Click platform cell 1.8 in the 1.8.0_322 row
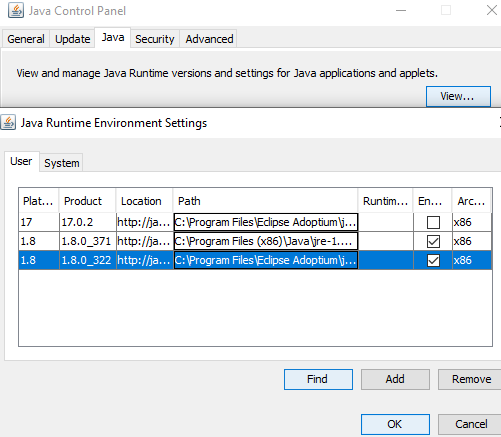 (x=39, y=260)
